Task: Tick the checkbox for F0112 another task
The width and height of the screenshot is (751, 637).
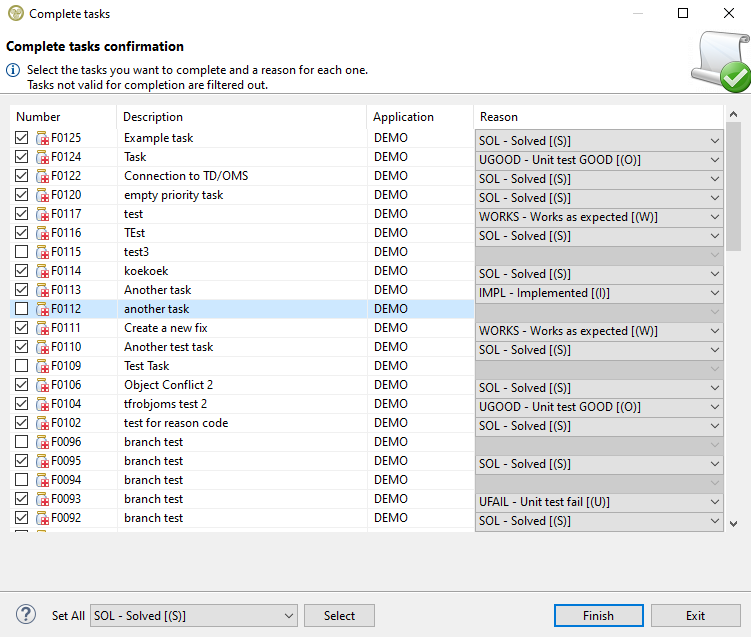Action: (x=22, y=309)
